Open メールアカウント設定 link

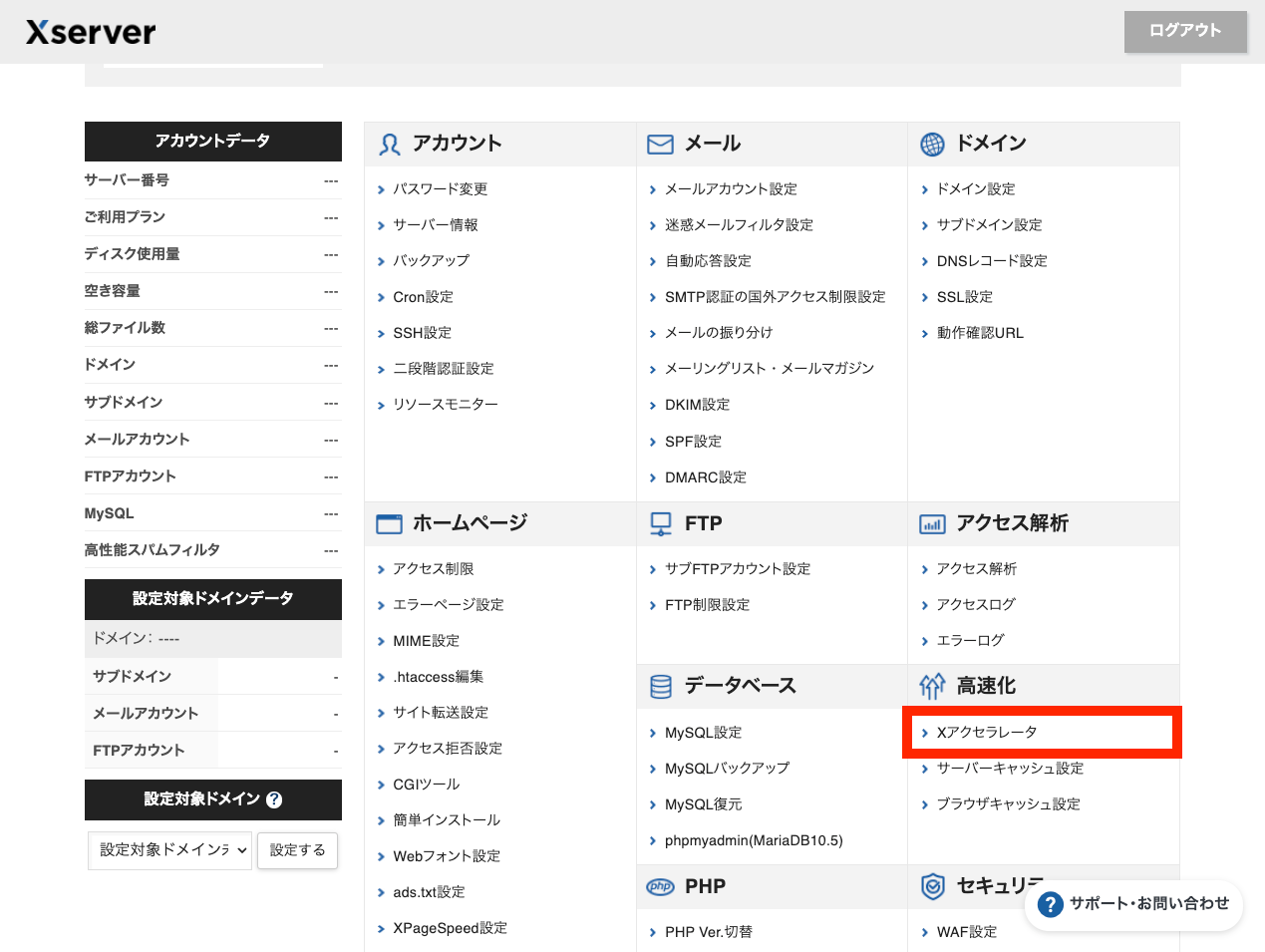731,188
